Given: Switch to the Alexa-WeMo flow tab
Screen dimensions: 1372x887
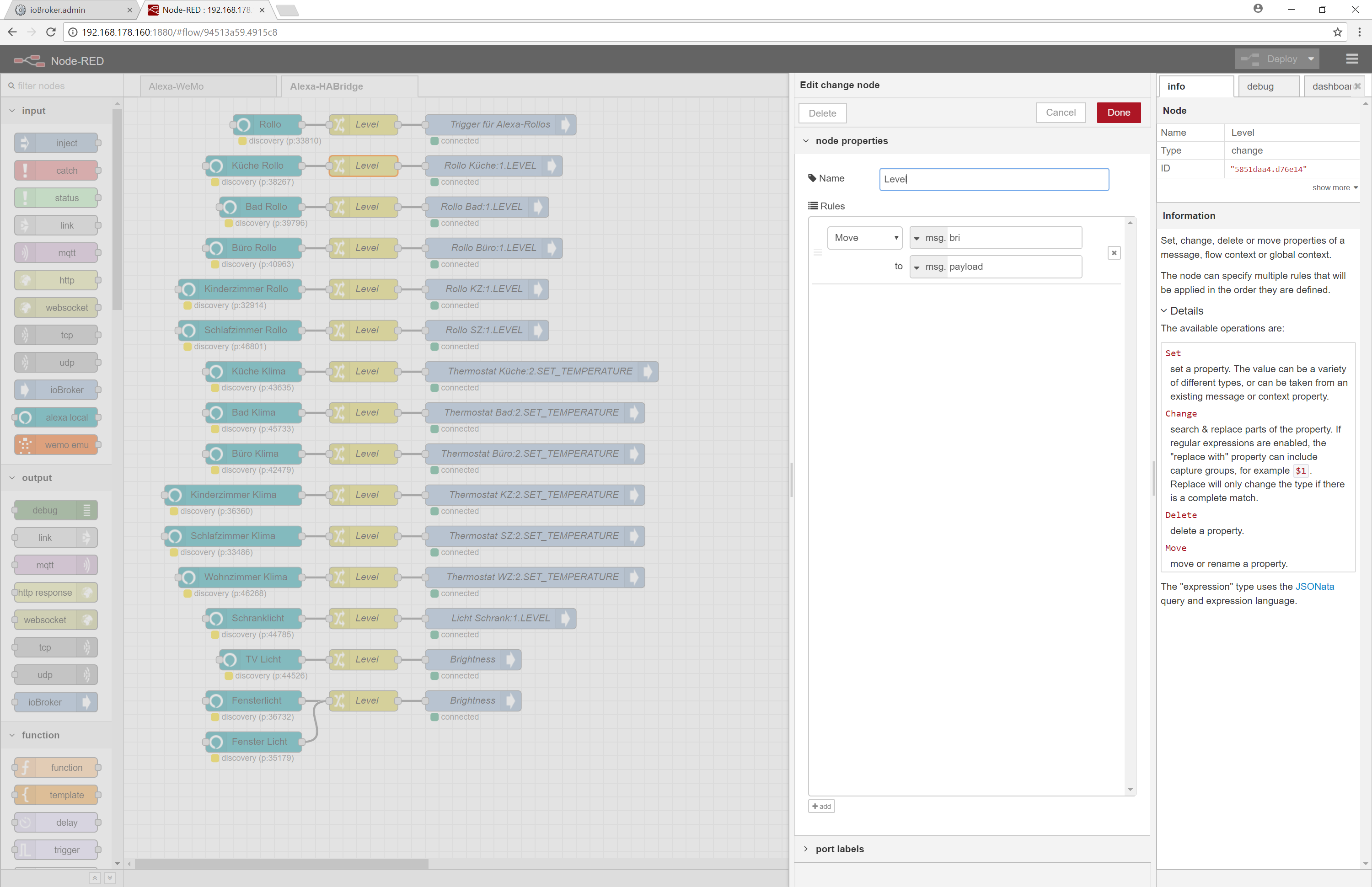Looking at the screenshot, I should click(x=209, y=86).
